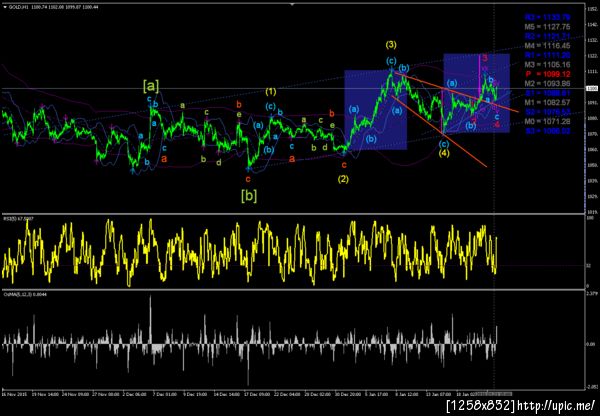Select the blue rectangle between waves (2) and (3)
The width and height of the screenshot is (600, 416).
(x=375, y=110)
